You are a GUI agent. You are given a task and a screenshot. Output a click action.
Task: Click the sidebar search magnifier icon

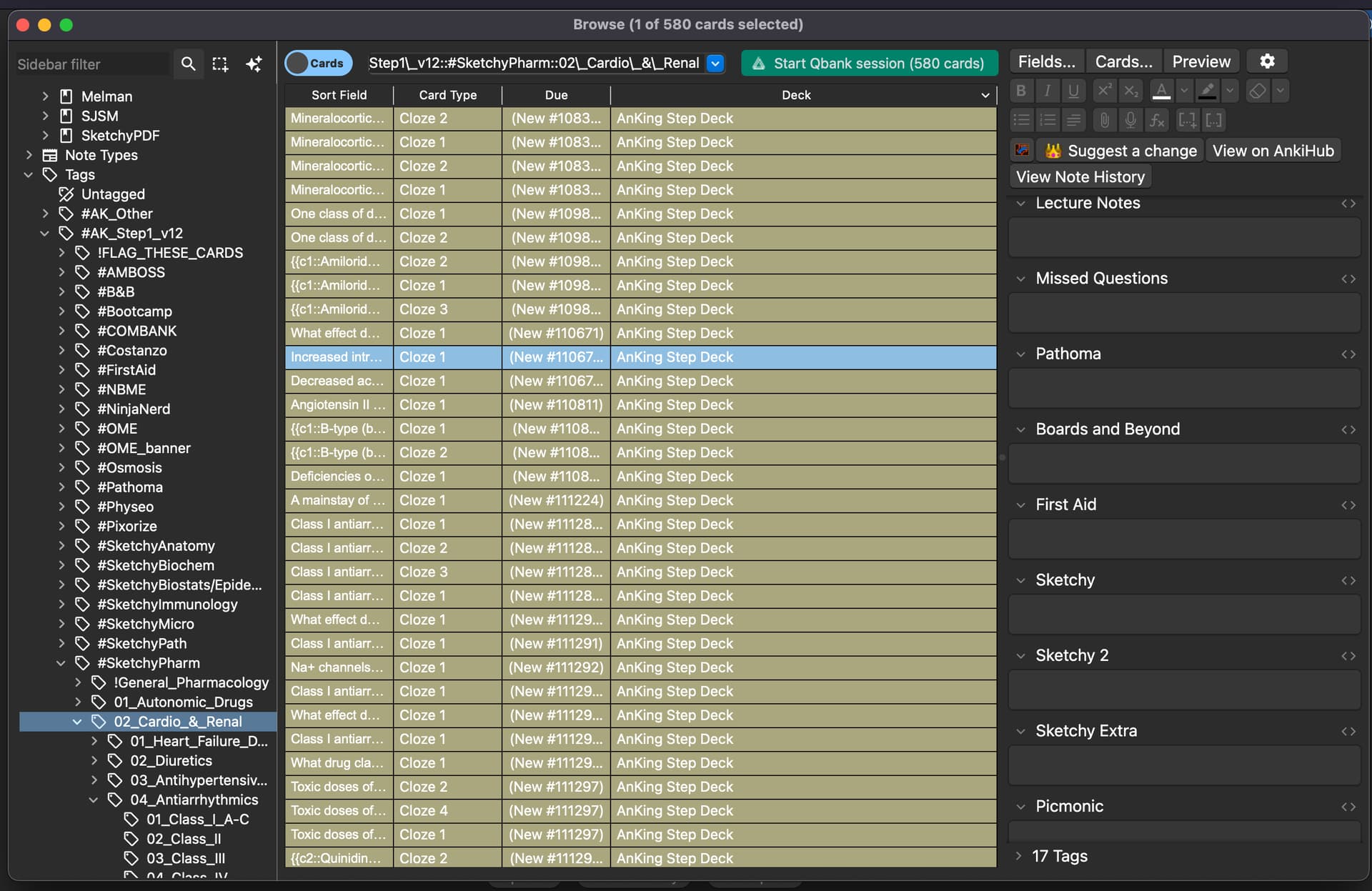pyautogui.click(x=188, y=64)
